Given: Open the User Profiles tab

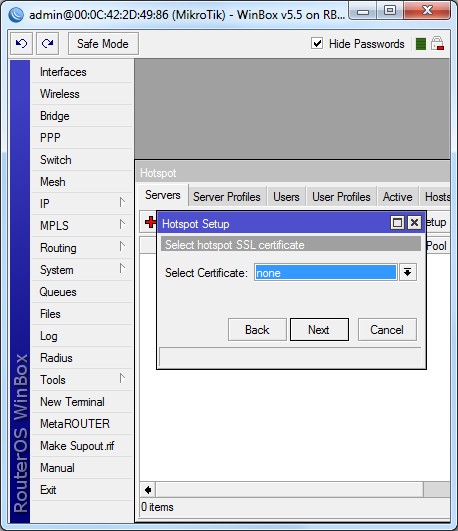Looking at the screenshot, I should (341, 196).
